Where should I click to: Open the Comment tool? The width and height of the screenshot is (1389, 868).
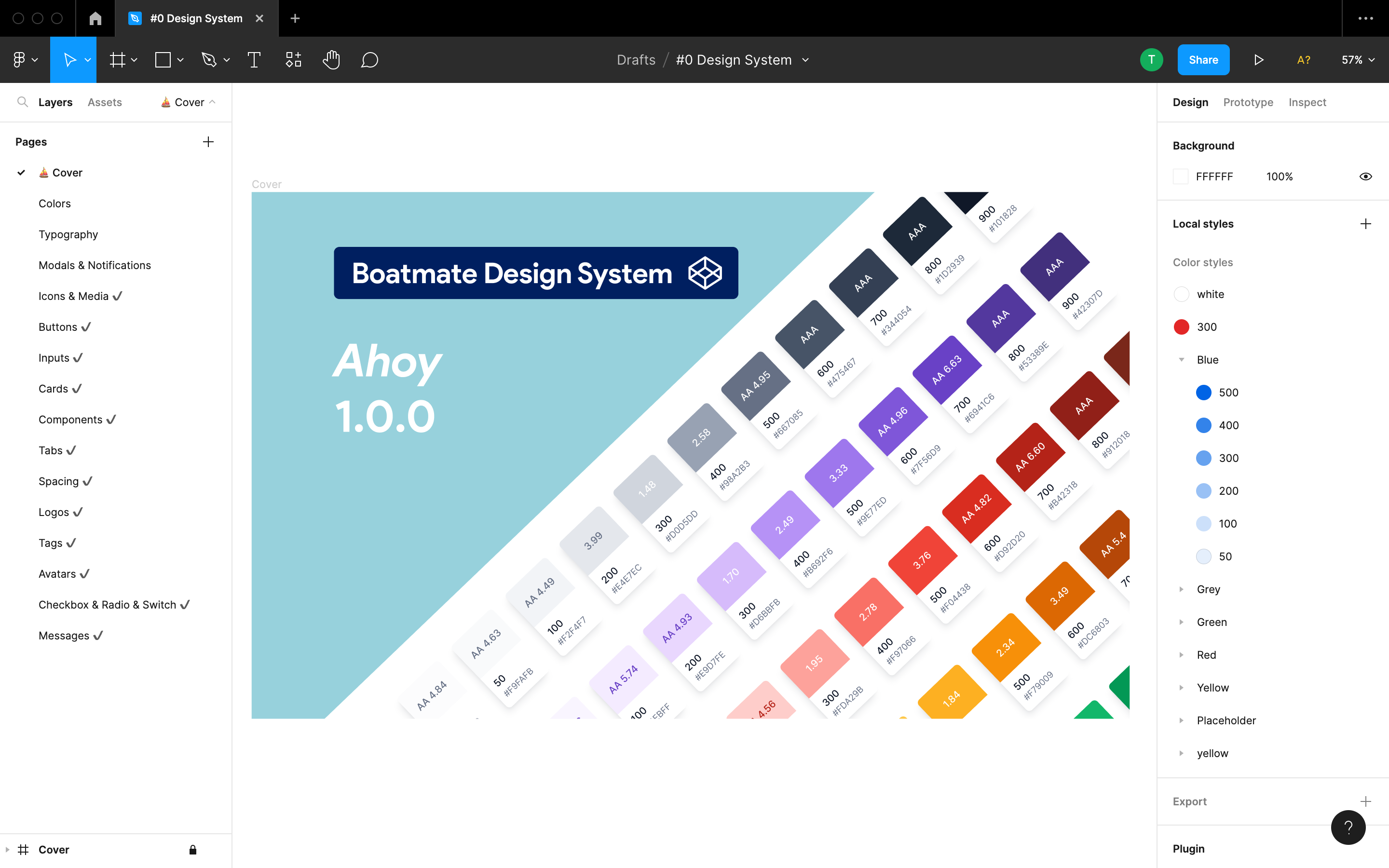369,60
